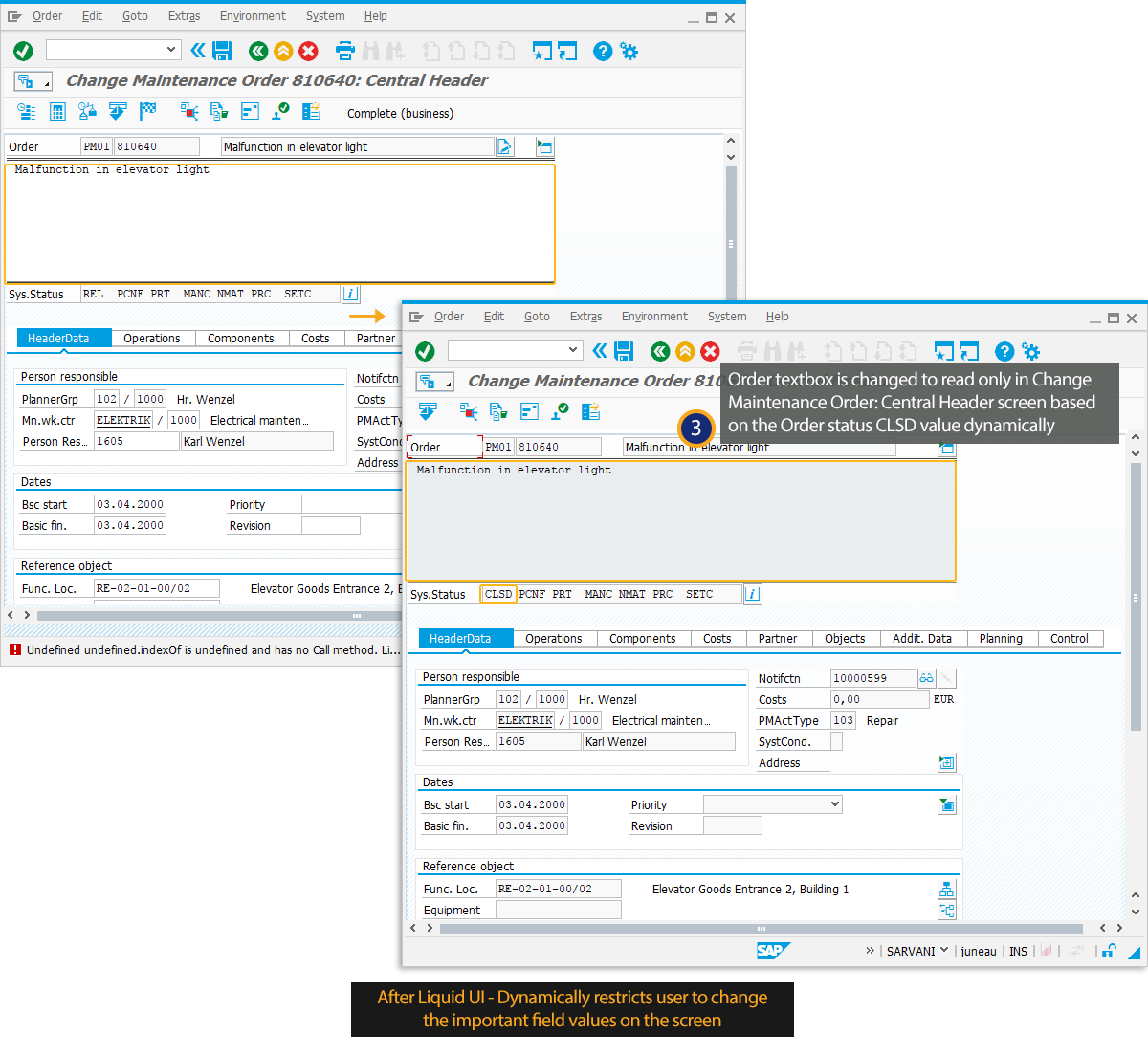This screenshot has width=1148, height=1056.
Task: Click binoculars display icon beside Notifctn field
Action: [x=926, y=678]
